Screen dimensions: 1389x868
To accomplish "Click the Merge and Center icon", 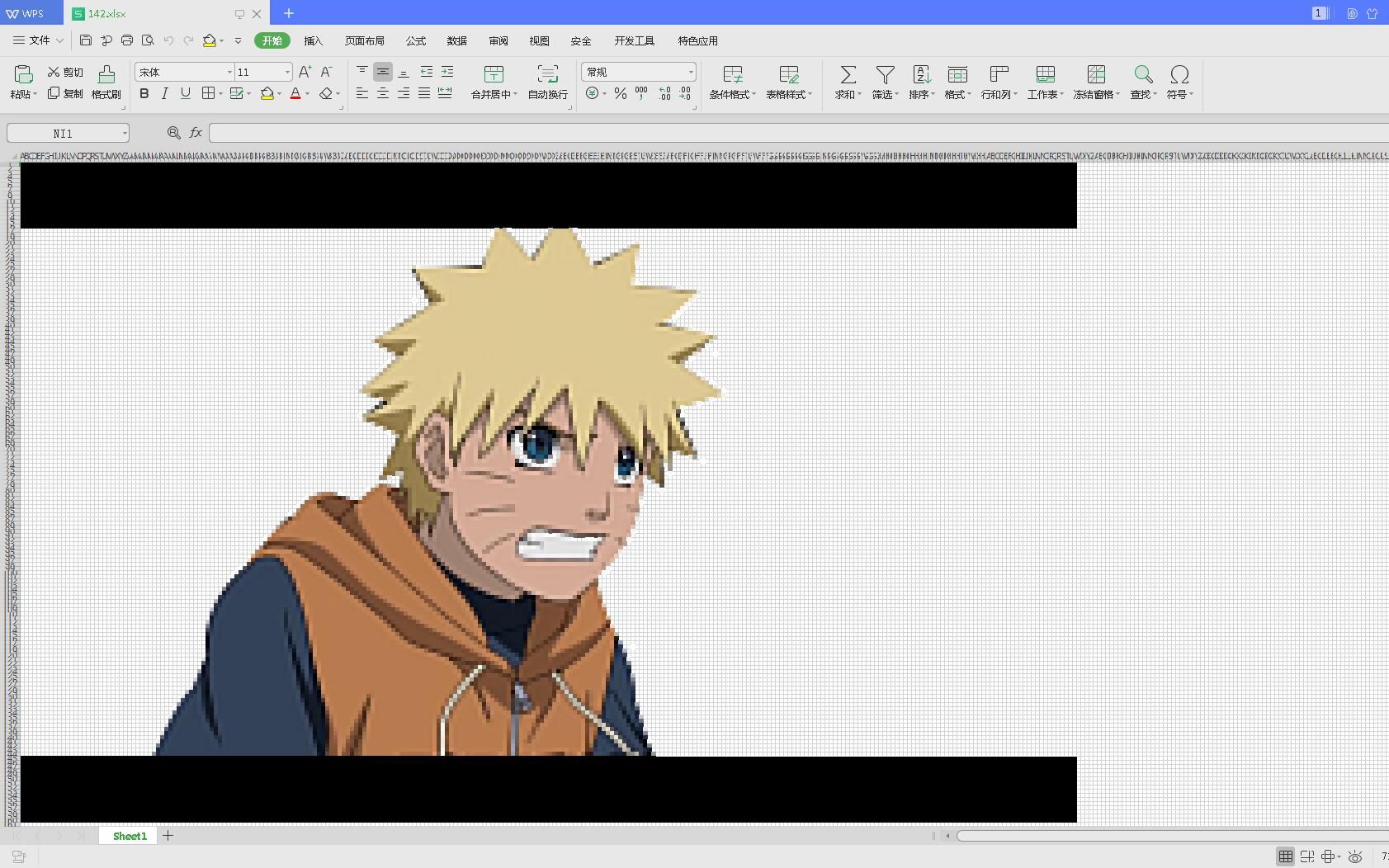I will pos(494,75).
